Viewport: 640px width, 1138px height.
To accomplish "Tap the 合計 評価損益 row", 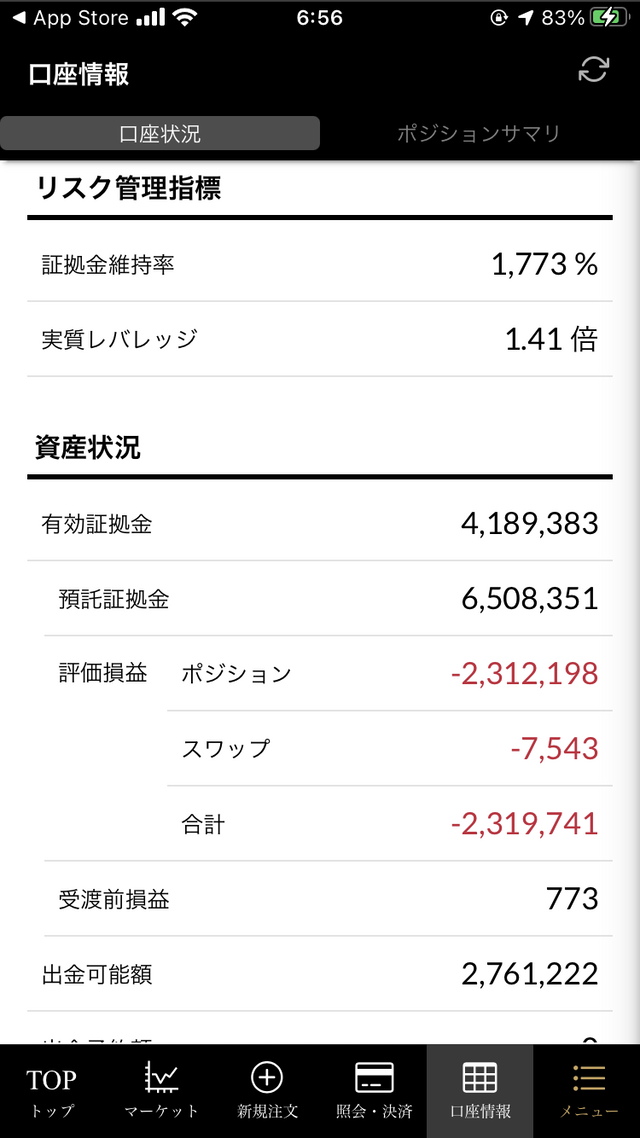I will click(390, 824).
